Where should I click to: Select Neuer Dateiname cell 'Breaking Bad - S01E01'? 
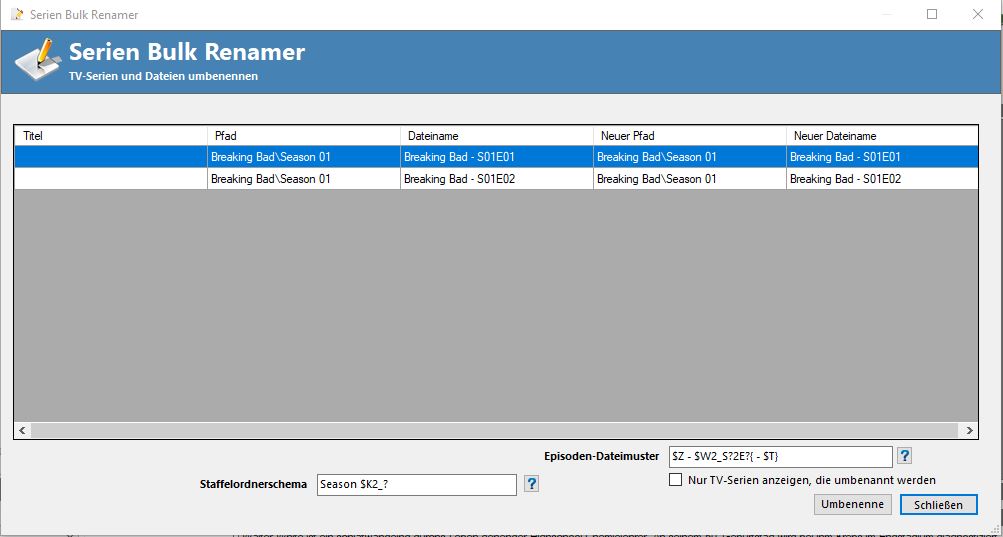click(882, 157)
